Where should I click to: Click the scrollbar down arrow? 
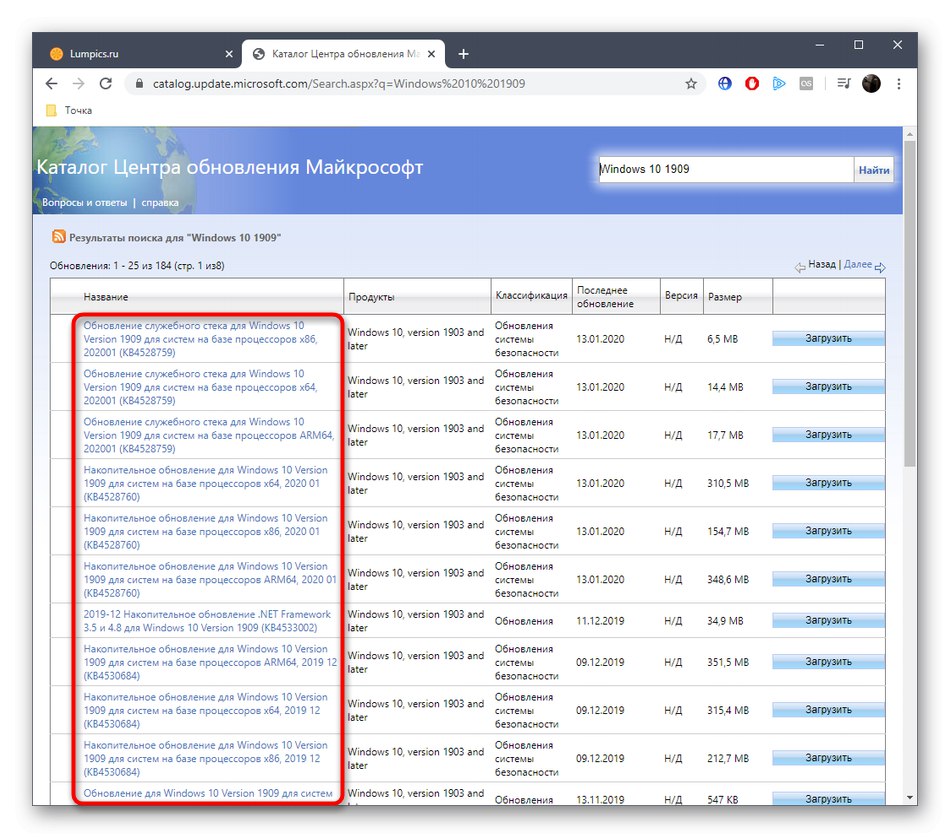(910, 798)
